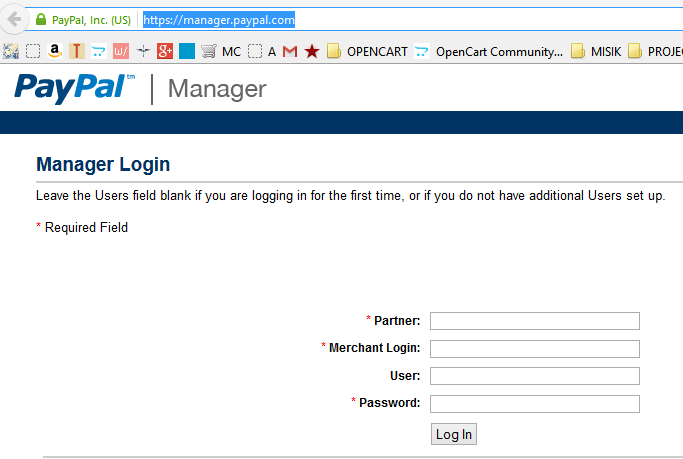Click the Log In button
683x459 pixels.
(454, 434)
